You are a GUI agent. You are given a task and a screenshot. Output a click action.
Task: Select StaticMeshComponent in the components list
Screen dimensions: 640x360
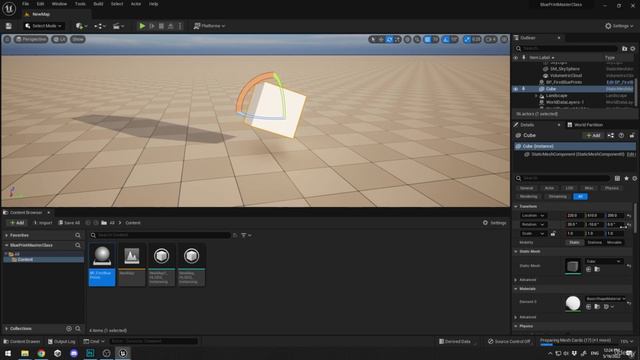click(x=578, y=154)
